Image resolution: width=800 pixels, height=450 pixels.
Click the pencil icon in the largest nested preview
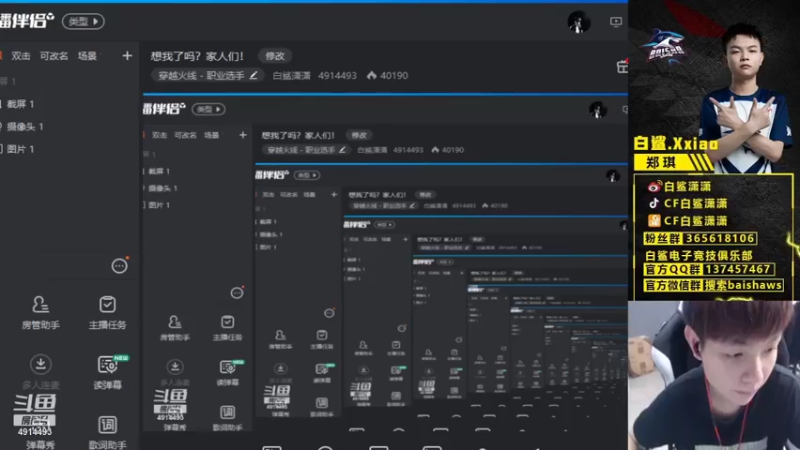point(342,150)
